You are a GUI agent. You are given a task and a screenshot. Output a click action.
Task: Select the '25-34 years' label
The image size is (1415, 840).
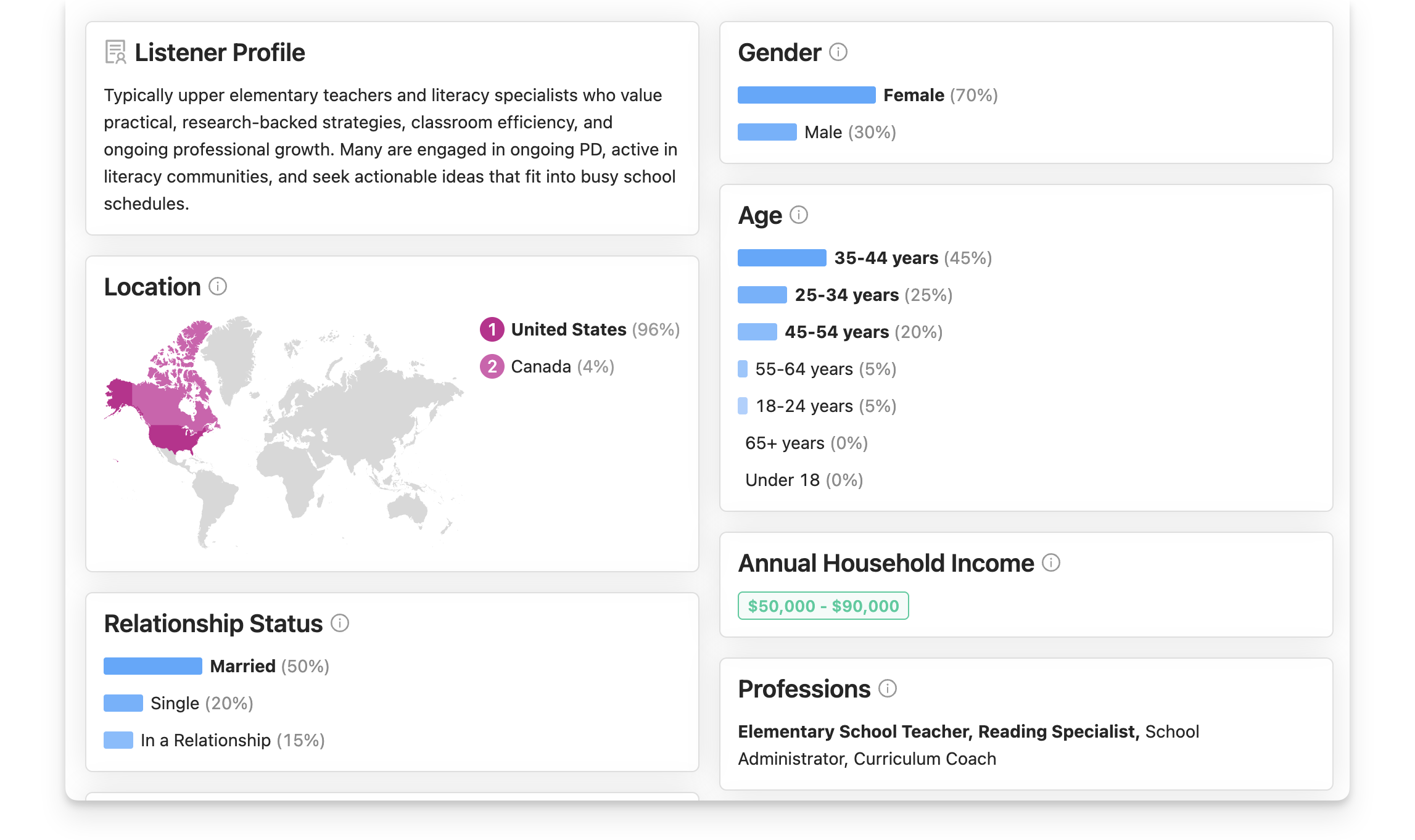(847, 295)
